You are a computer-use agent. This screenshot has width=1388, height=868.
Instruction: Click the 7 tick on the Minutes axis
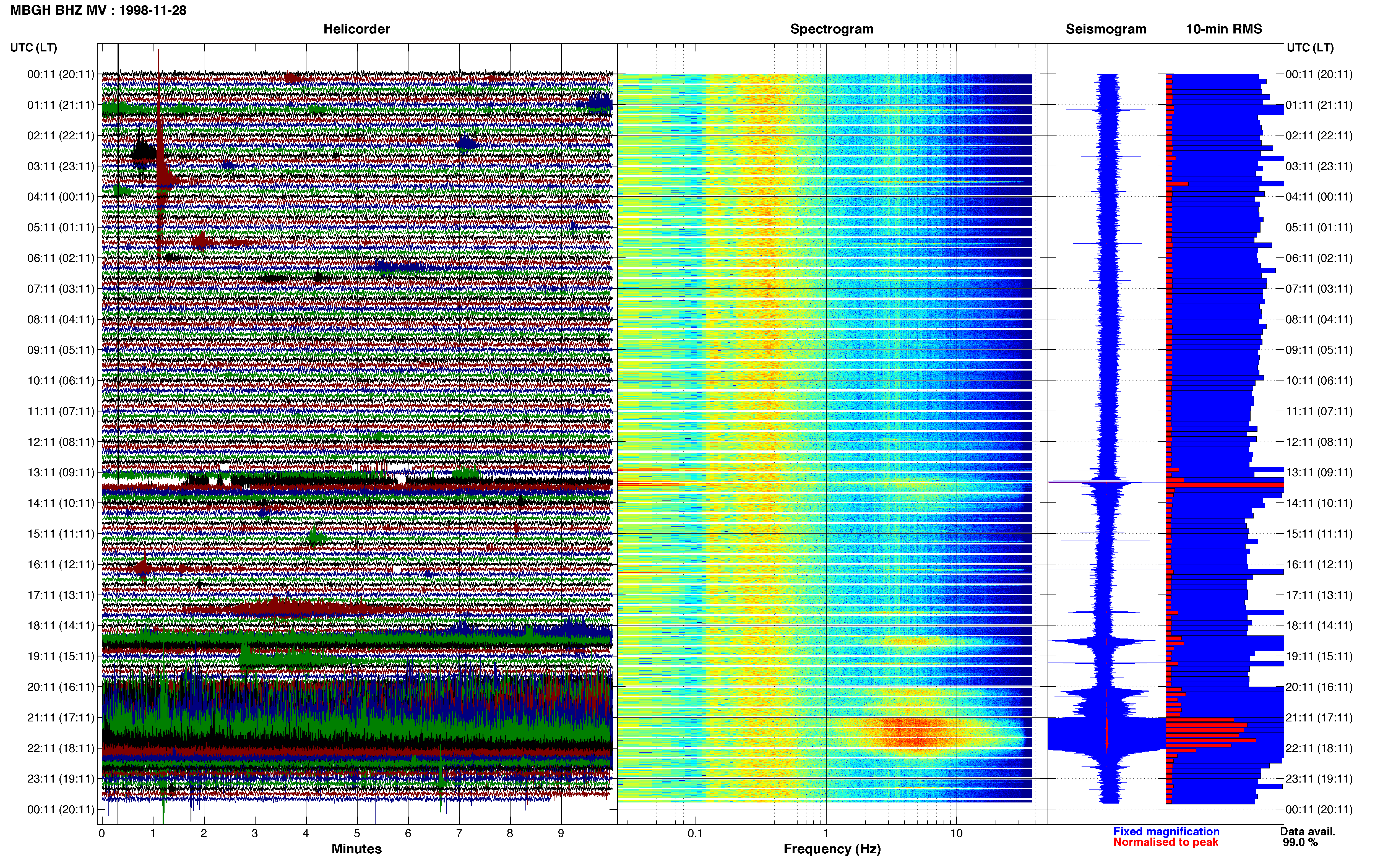pos(459,833)
